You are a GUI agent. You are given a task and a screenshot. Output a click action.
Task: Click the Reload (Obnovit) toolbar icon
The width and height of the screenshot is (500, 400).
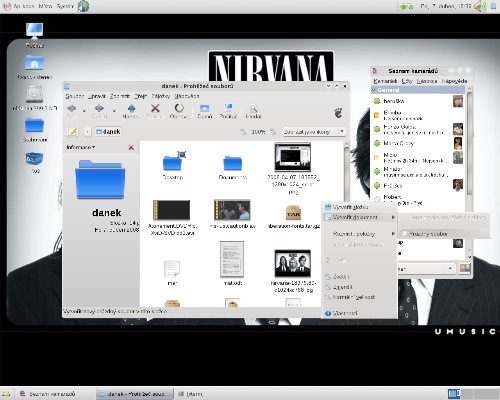pyautogui.click(x=179, y=108)
